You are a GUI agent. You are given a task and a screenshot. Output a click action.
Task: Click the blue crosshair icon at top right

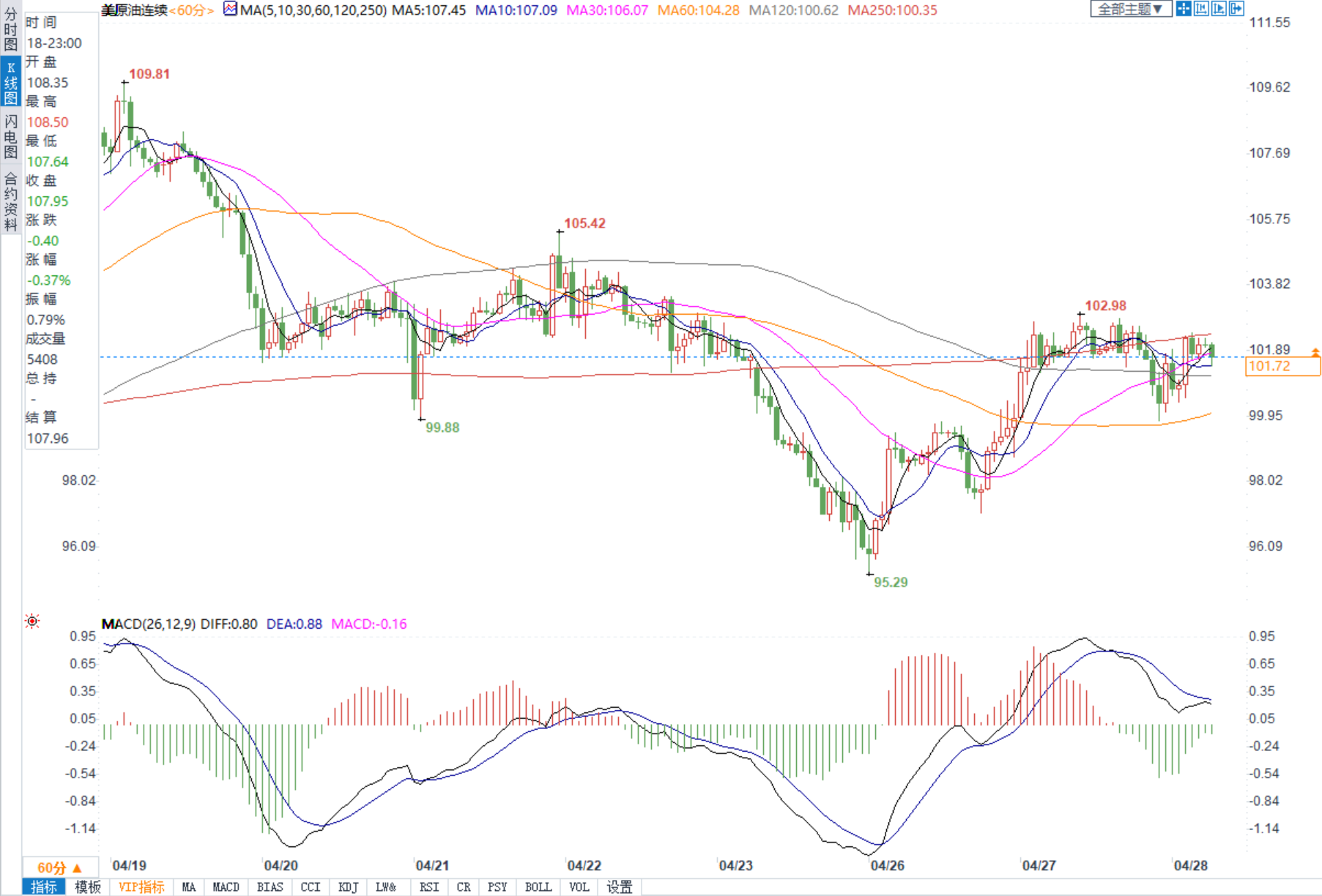click(1184, 9)
